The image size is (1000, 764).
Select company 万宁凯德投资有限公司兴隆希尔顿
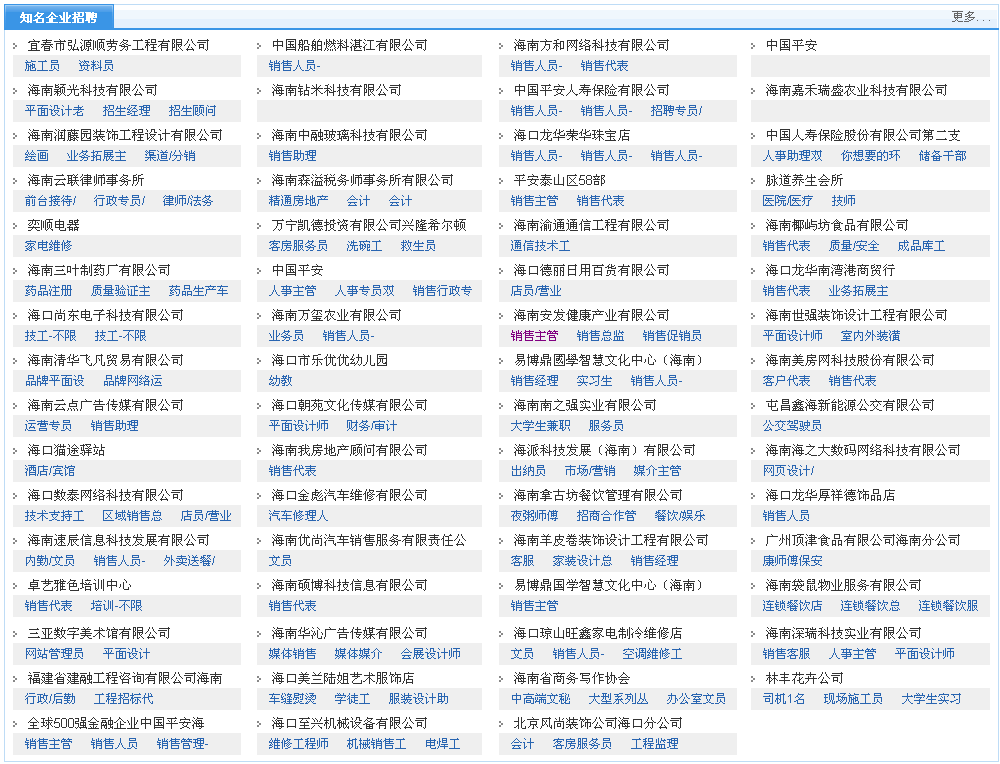click(x=369, y=225)
